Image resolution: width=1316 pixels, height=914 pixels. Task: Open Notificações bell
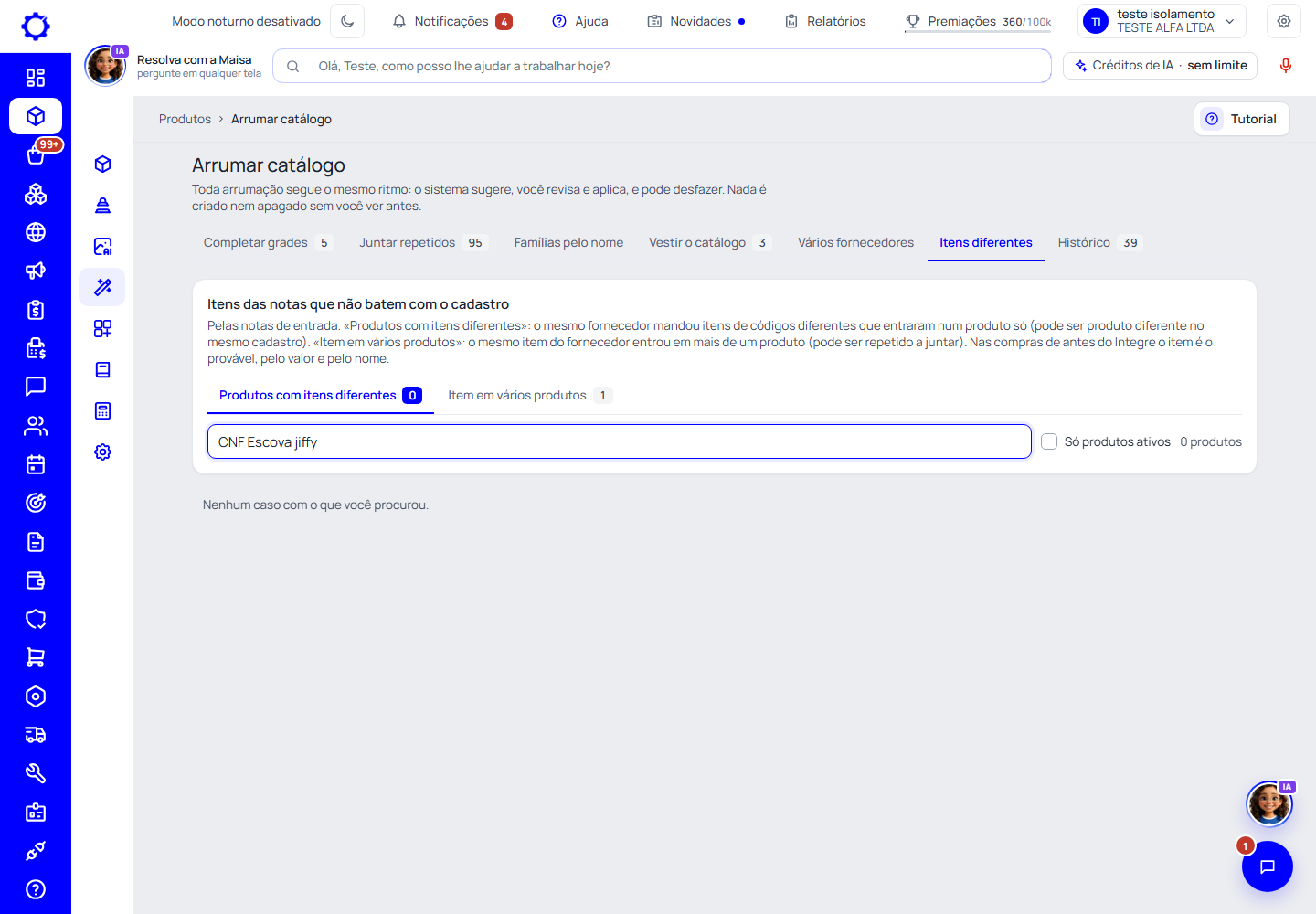click(x=451, y=21)
